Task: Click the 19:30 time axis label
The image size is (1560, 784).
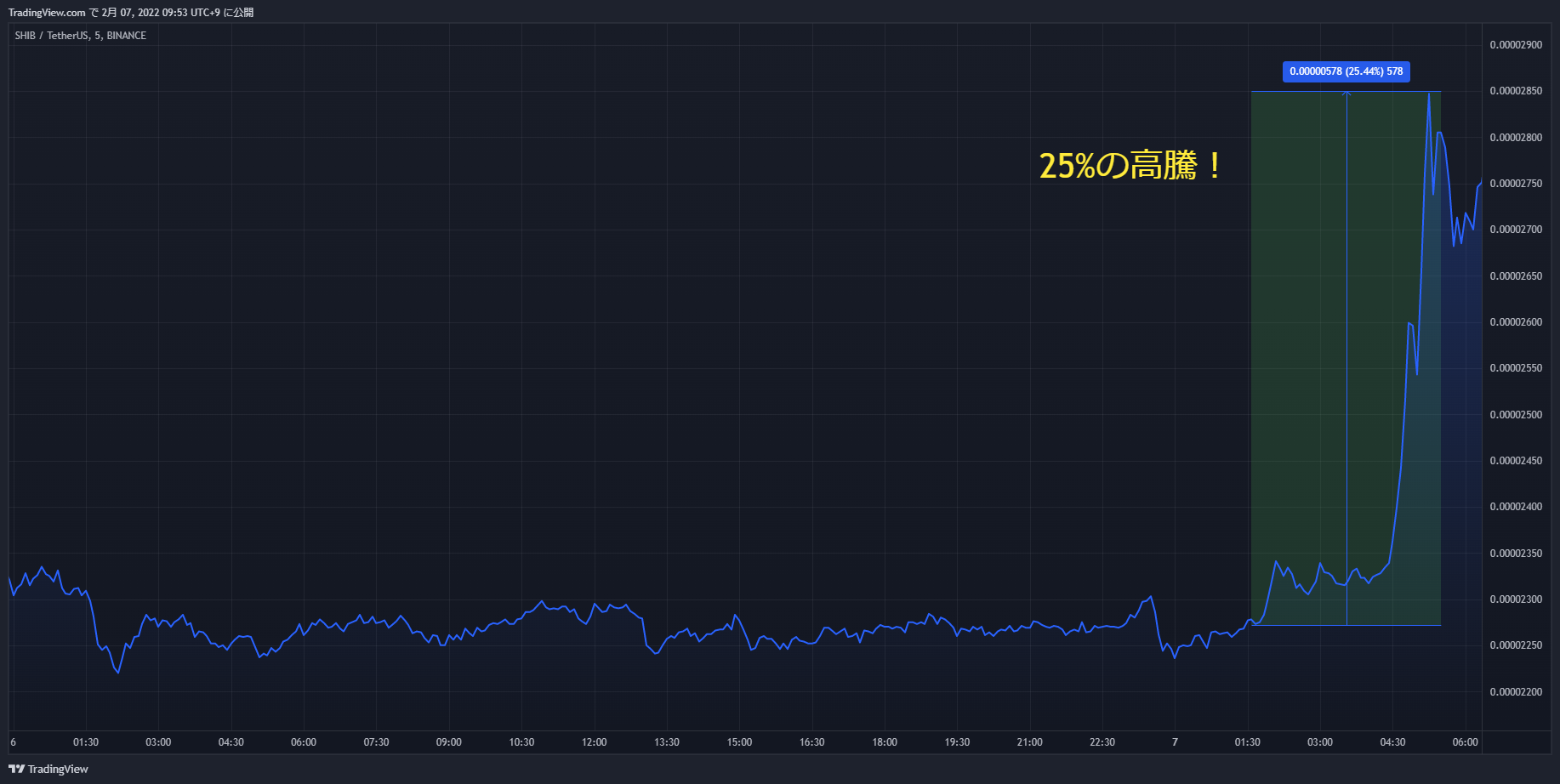Action: tap(957, 742)
